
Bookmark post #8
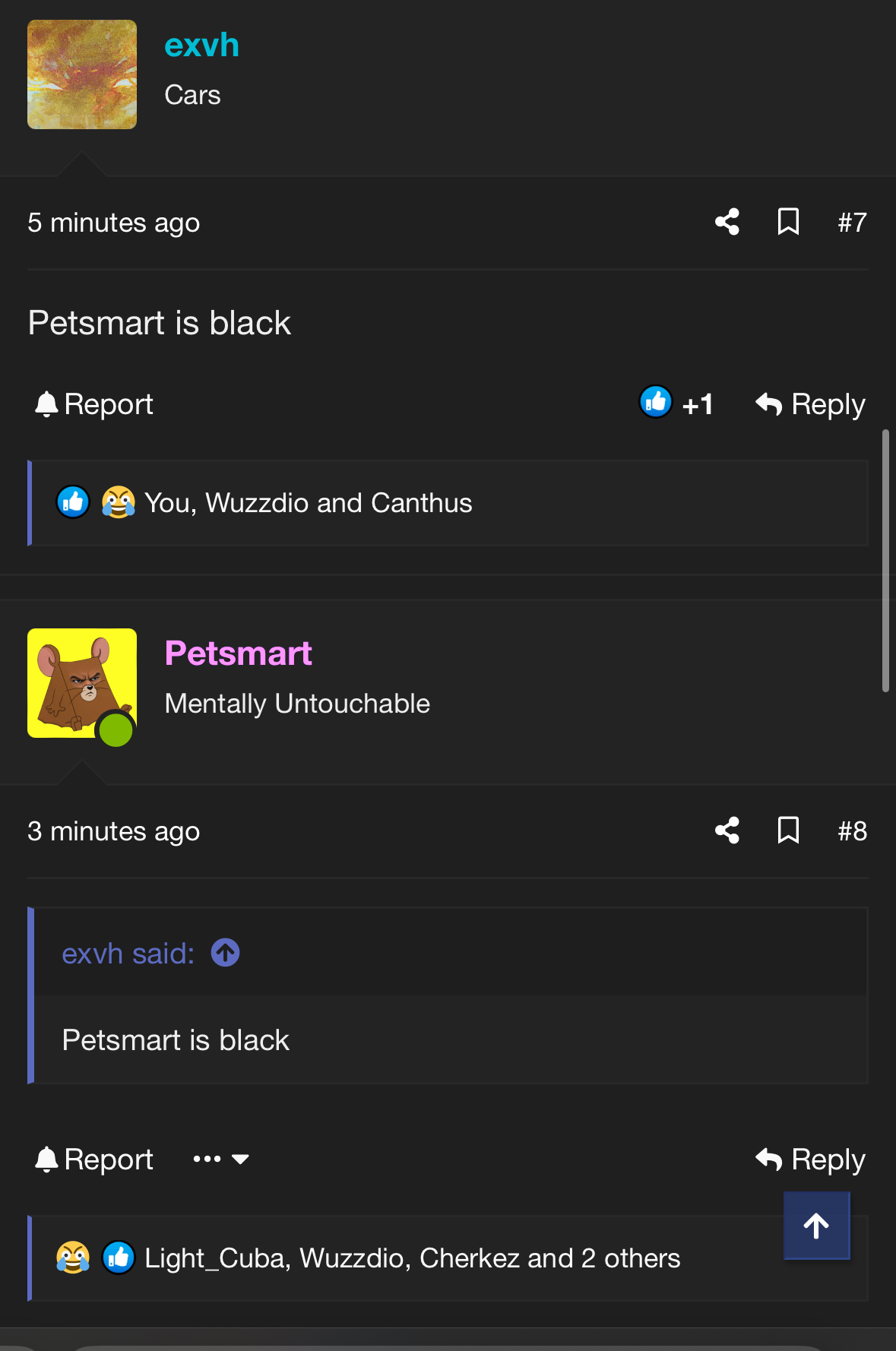pyautogui.click(x=788, y=831)
